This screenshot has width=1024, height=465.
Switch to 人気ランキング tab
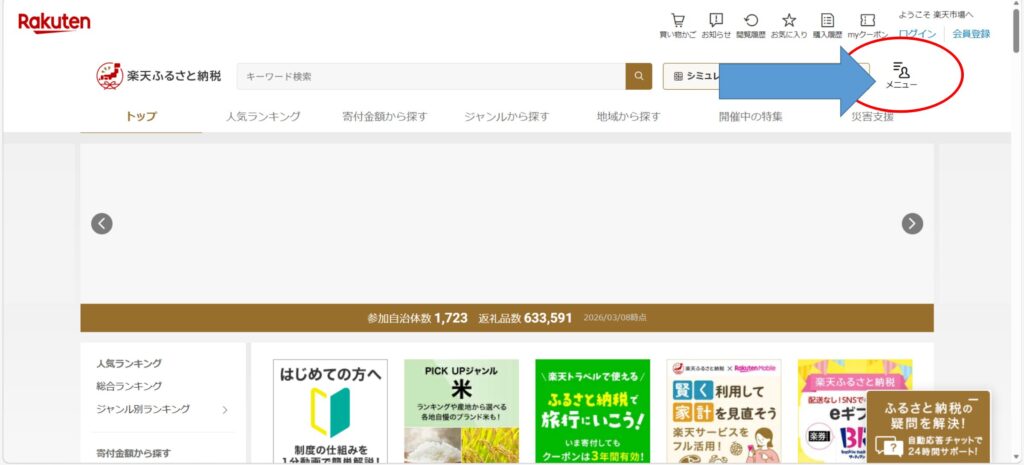click(263, 117)
